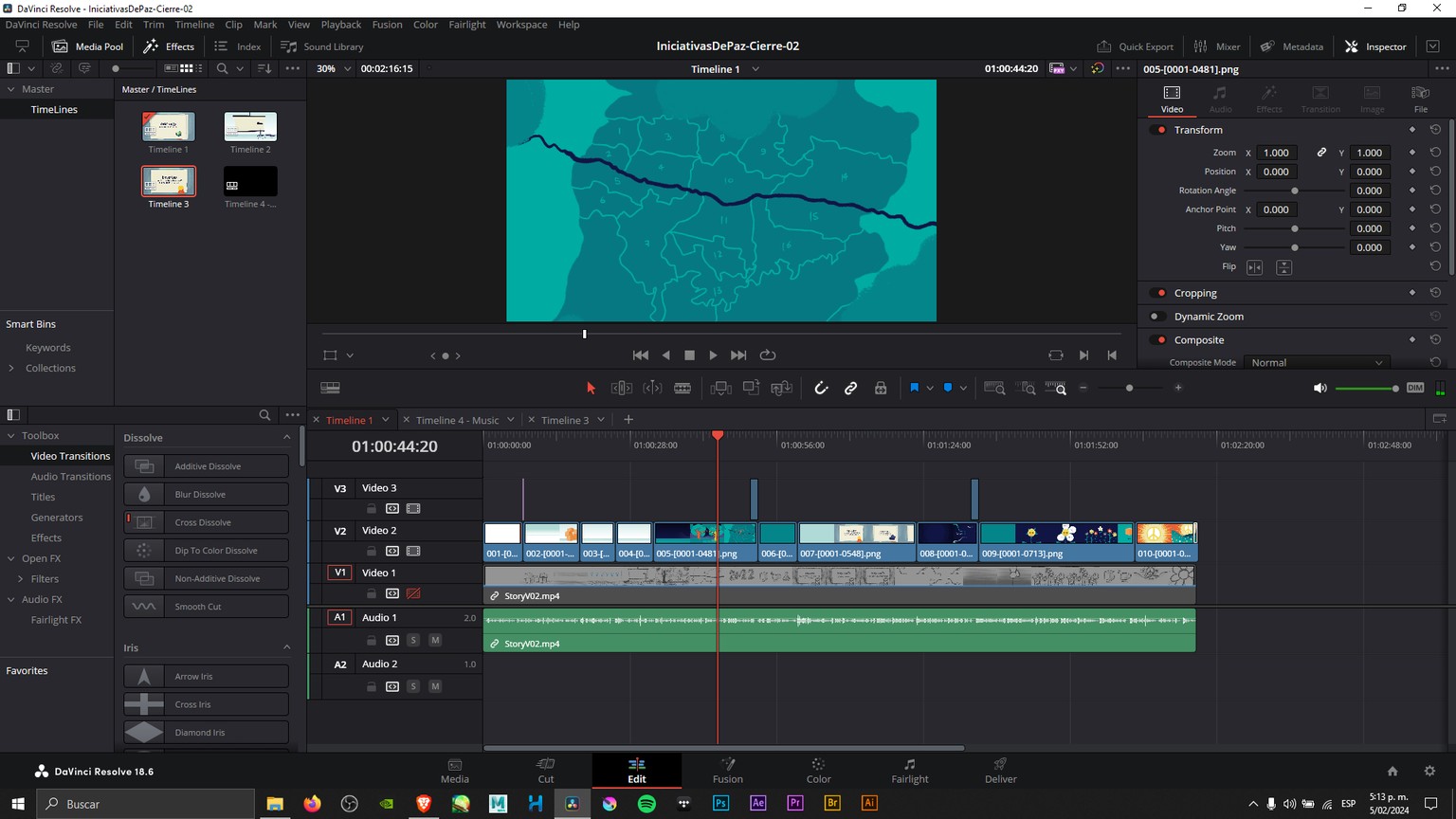Screen dimensions: 1456x819
Task: Toggle the Position Lock padlock icon
Action: pos(881,388)
